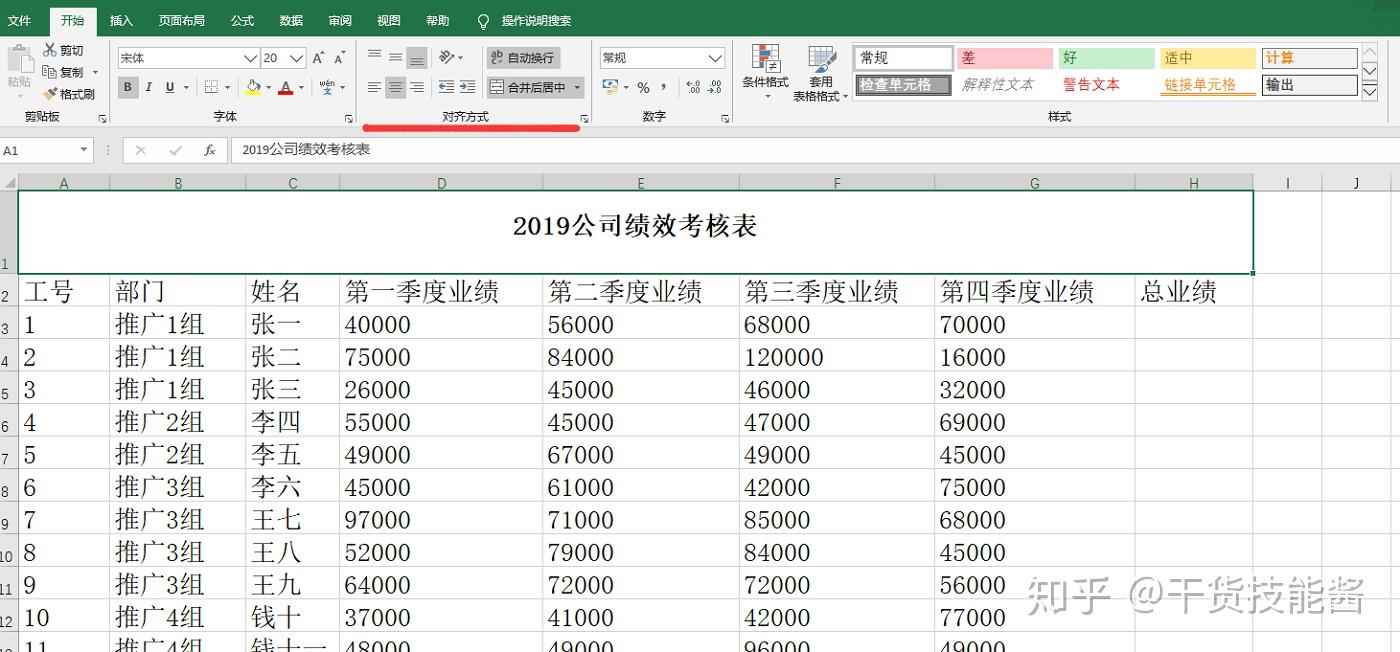This screenshot has height=652, width=1400.
Task: Center cell text horizontally
Action: pyautogui.click(x=396, y=87)
